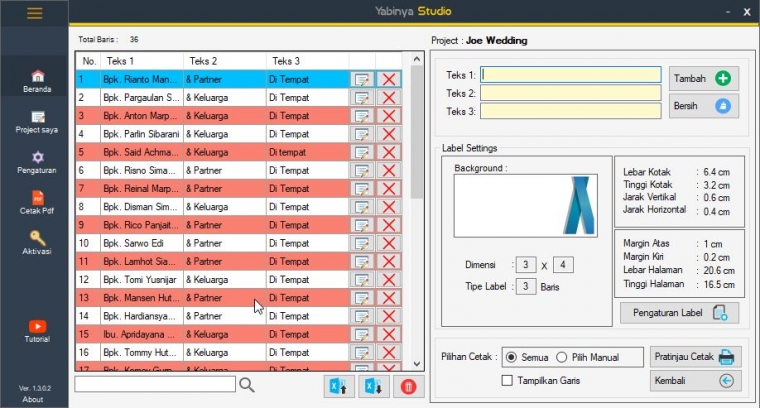This screenshot has height=408, width=760.
Task: Go to Beranda home page
Action: (37, 81)
